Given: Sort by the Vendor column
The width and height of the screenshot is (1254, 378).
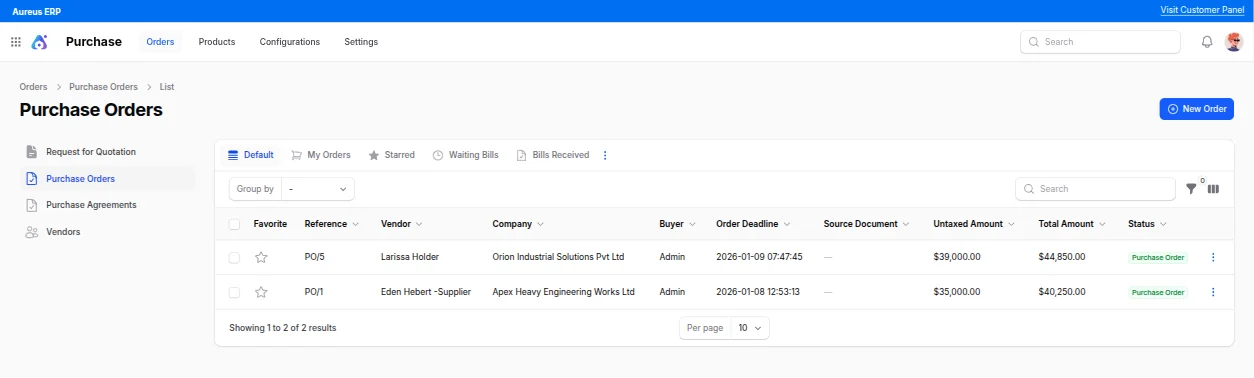Looking at the screenshot, I should click(x=401, y=224).
